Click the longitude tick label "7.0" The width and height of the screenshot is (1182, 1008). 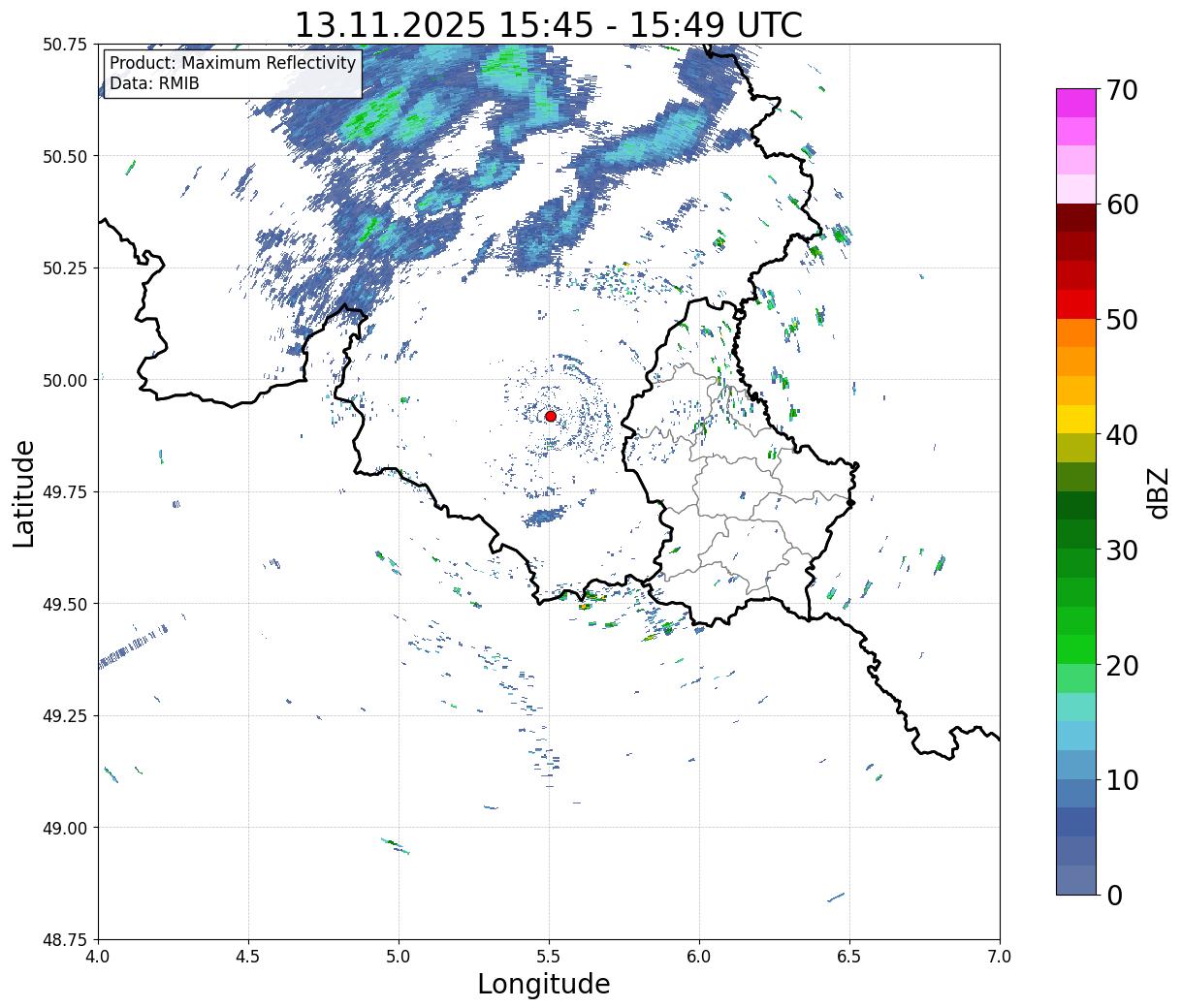1000,956
